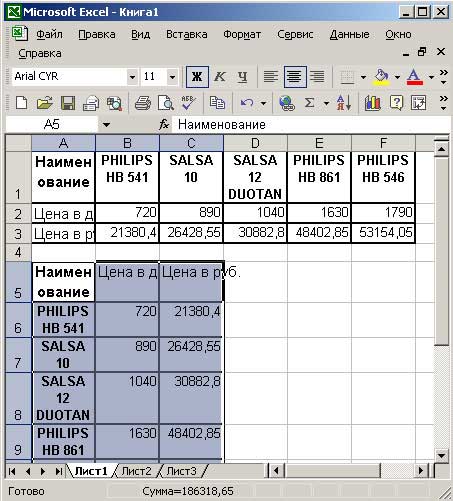This screenshot has height=501, width=453.
Task: Open the Сервис menu
Action: coord(295,34)
